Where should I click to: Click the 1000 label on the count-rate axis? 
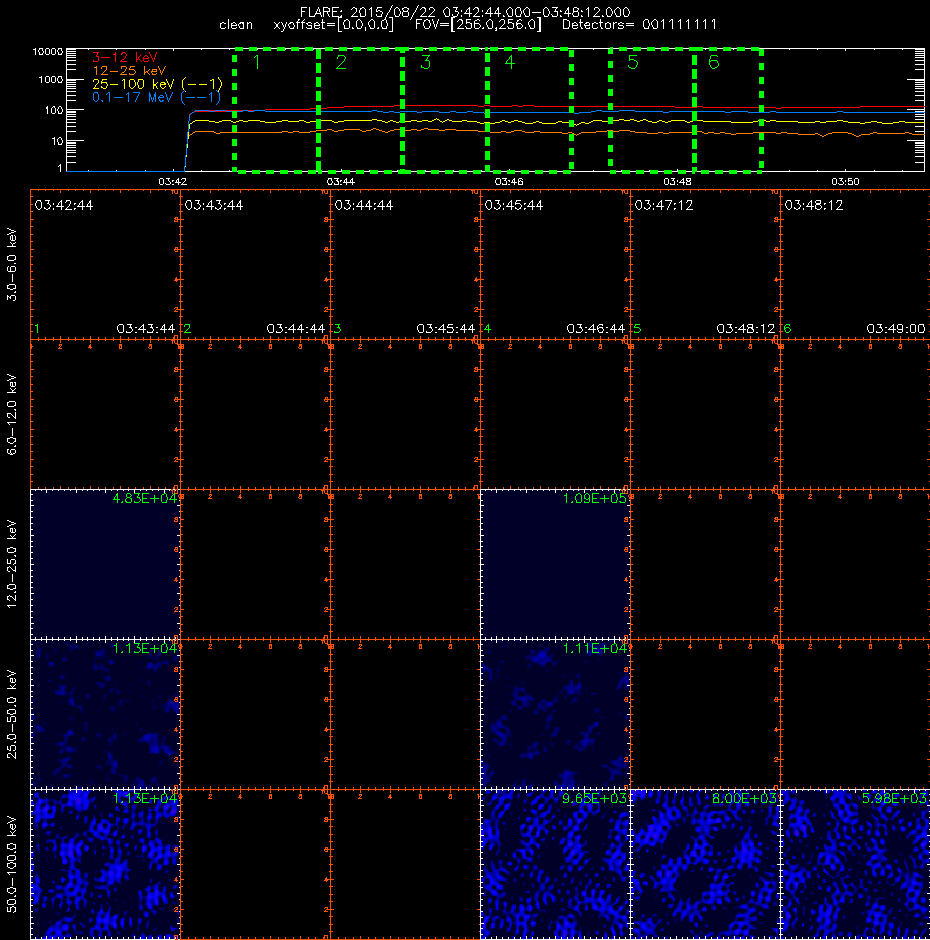pyautogui.click(x=51, y=80)
